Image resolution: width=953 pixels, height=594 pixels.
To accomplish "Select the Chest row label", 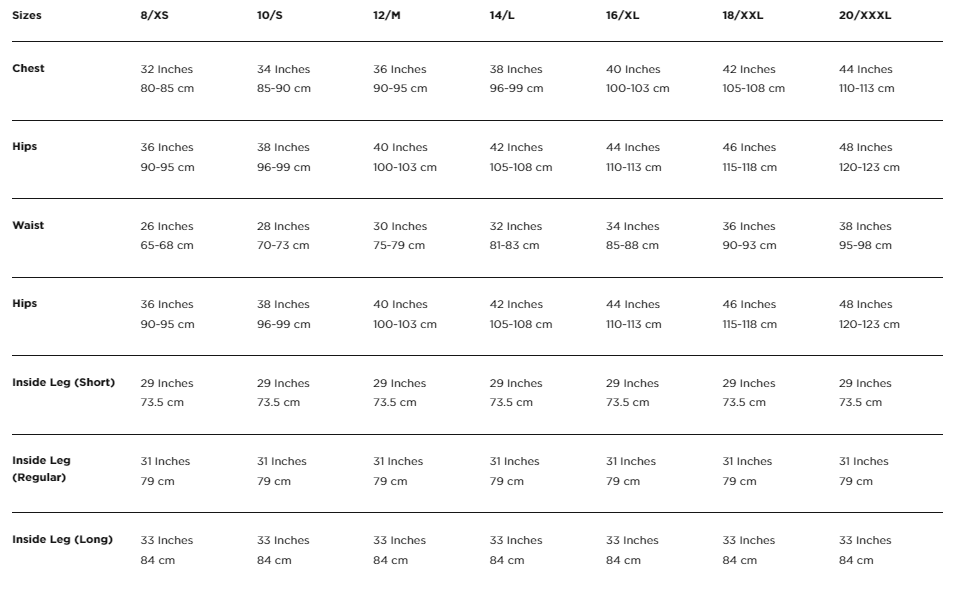I will (28, 68).
